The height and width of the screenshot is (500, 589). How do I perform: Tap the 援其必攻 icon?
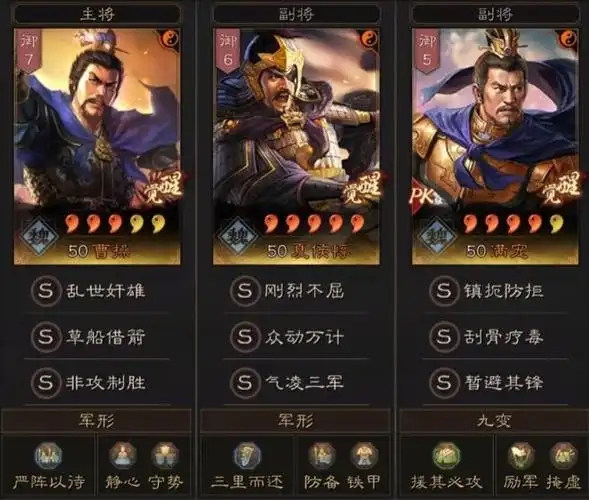tap(446, 455)
